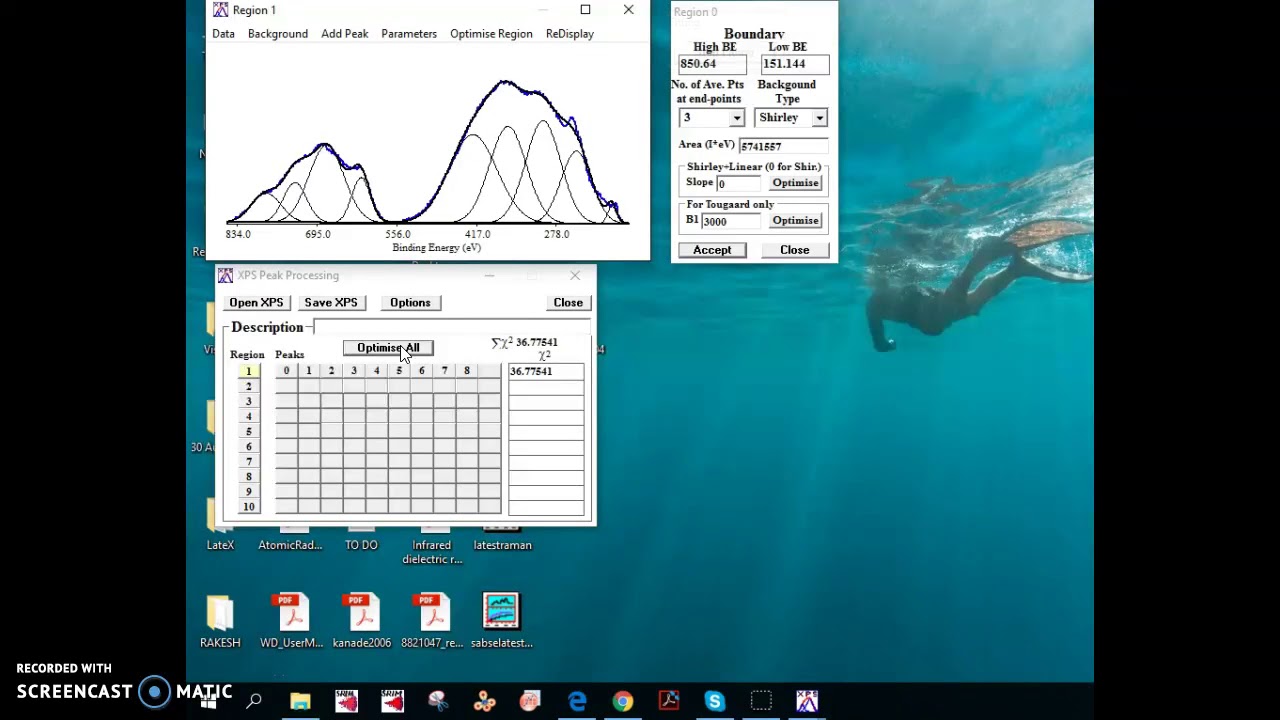Open Options in XPS Peak Processing
The width and height of the screenshot is (1280, 720).
pyautogui.click(x=410, y=302)
